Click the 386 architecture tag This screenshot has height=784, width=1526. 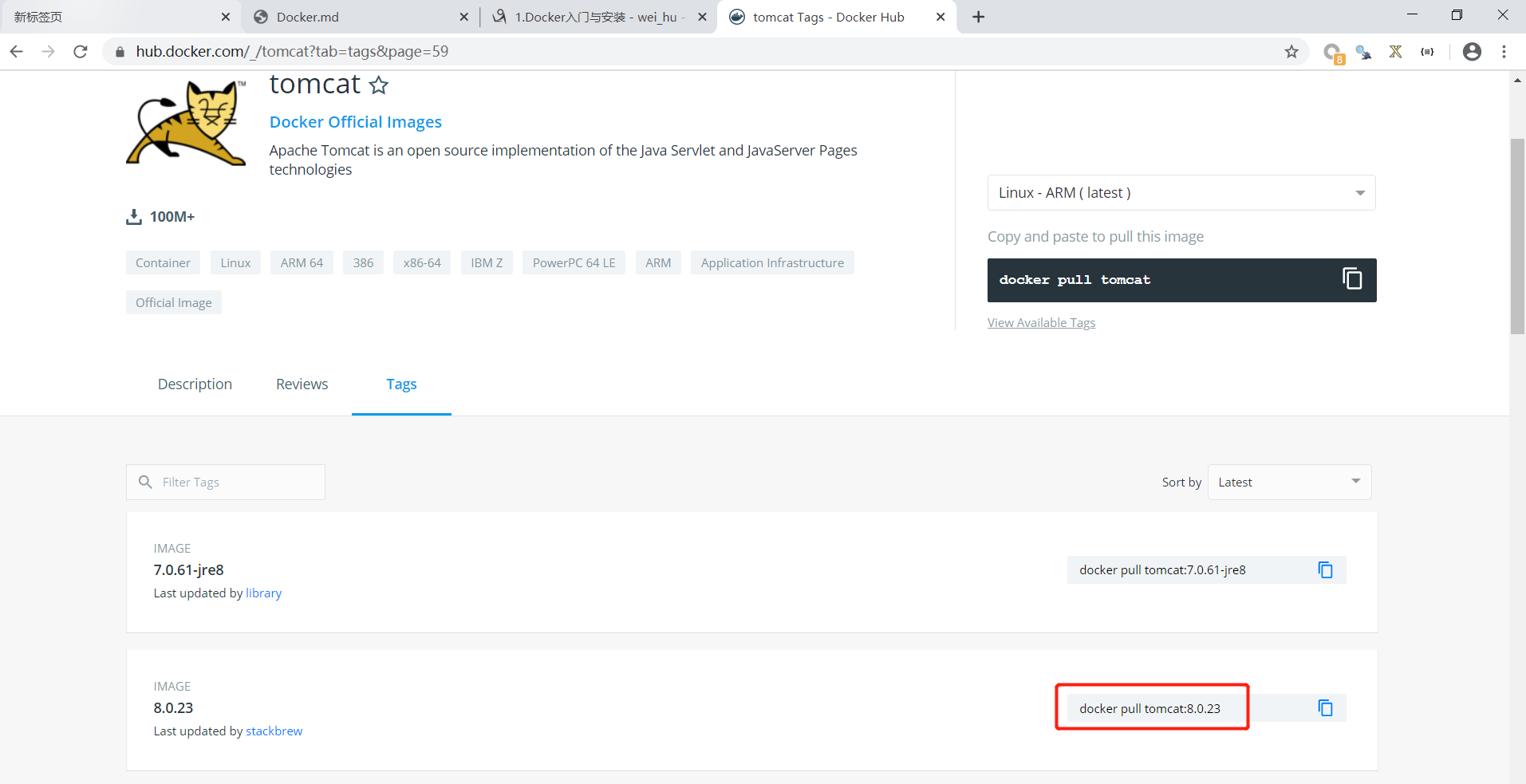coord(363,262)
